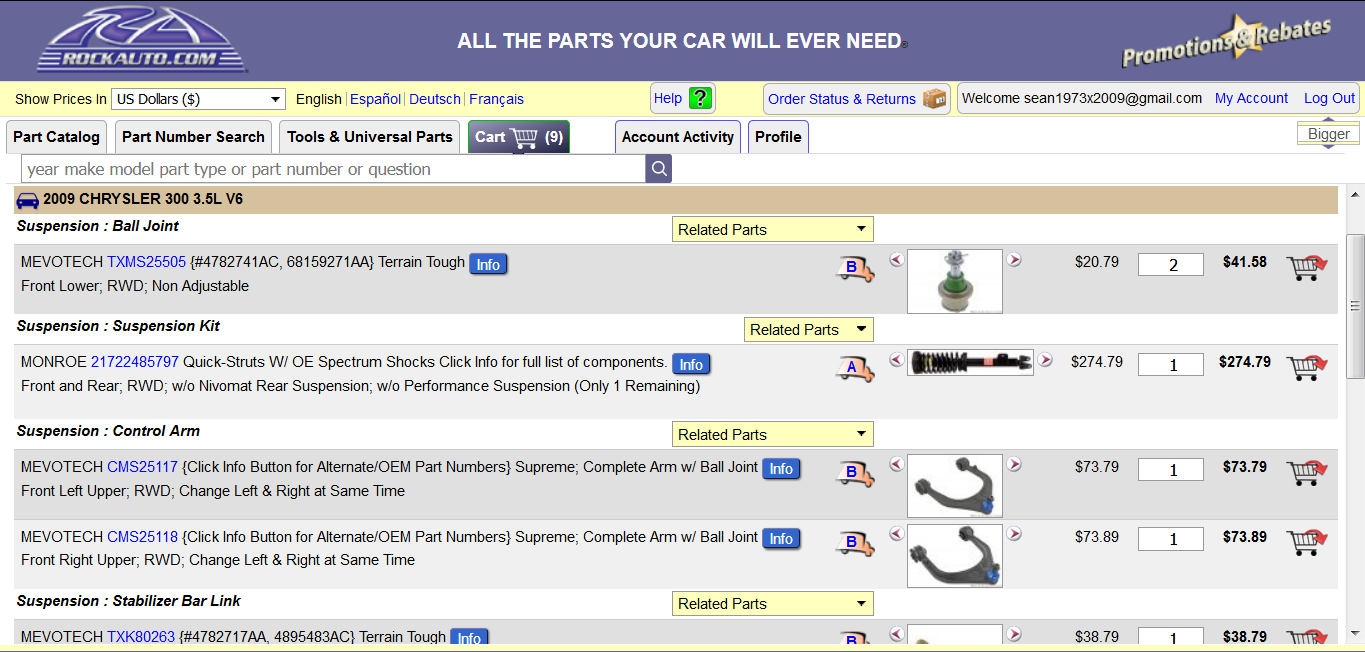Open part number link TXMS25505
The height and width of the screenshot is (652, 1365).
(146, 262)
